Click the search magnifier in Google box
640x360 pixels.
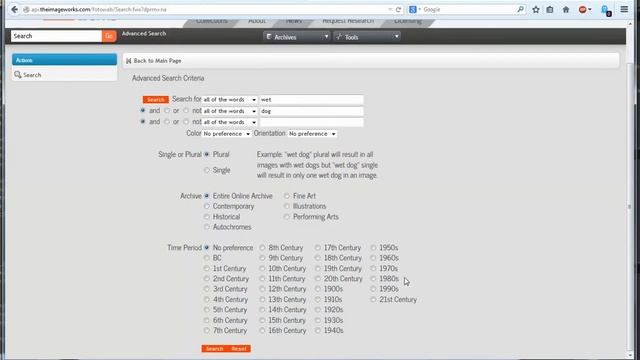pyautogui.click(x=520, y=9)
